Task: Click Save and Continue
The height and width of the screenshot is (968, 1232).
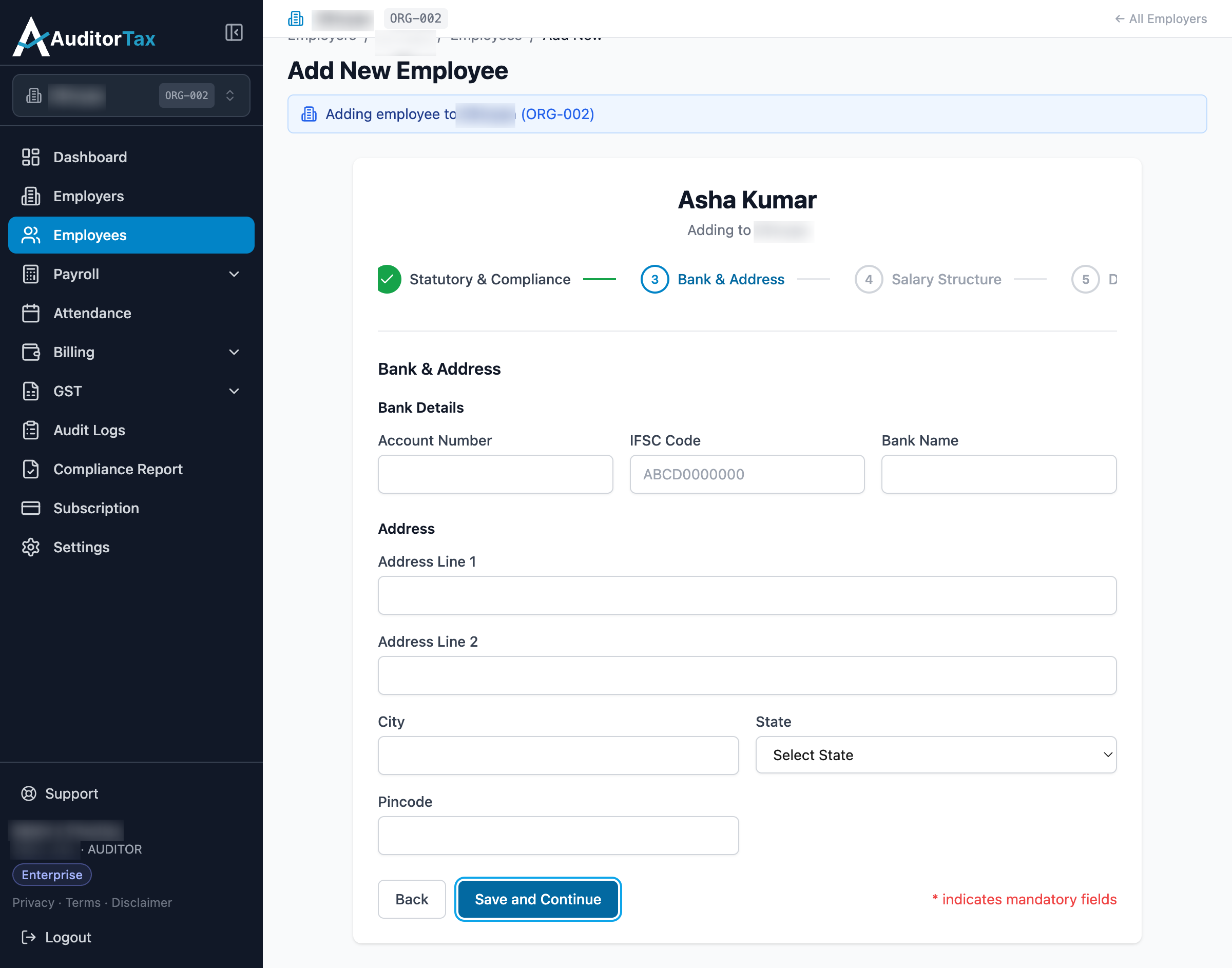Action: pyautogui.click(x=538, y=899)
